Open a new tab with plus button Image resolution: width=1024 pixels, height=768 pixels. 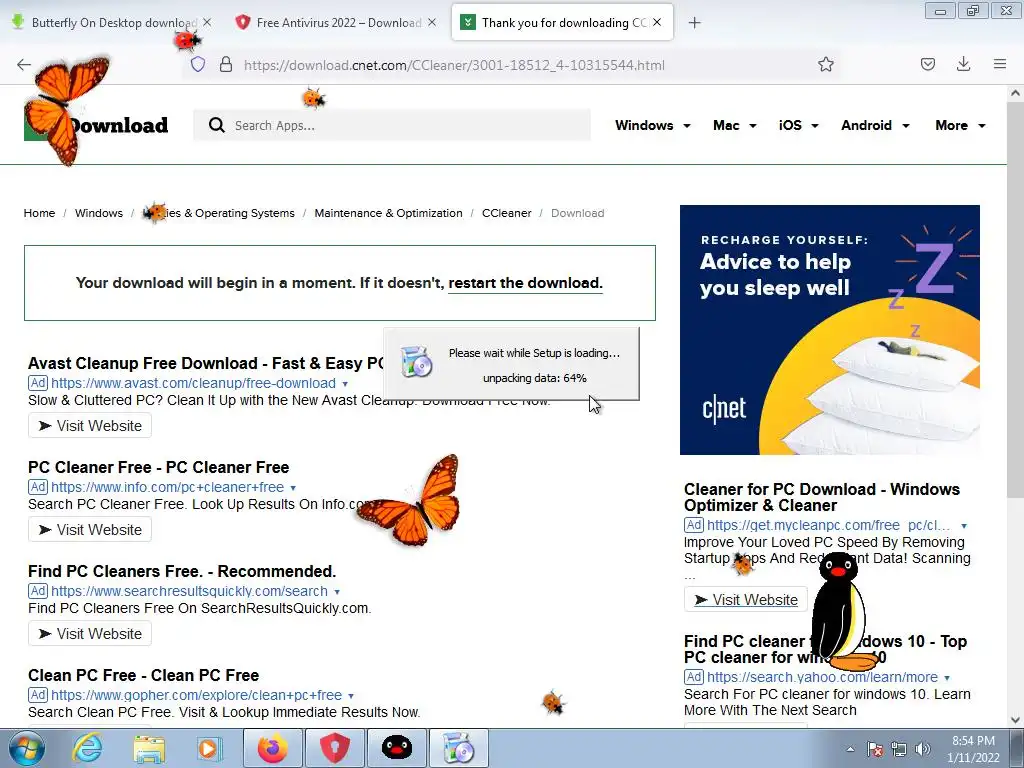tap(694, 23)
